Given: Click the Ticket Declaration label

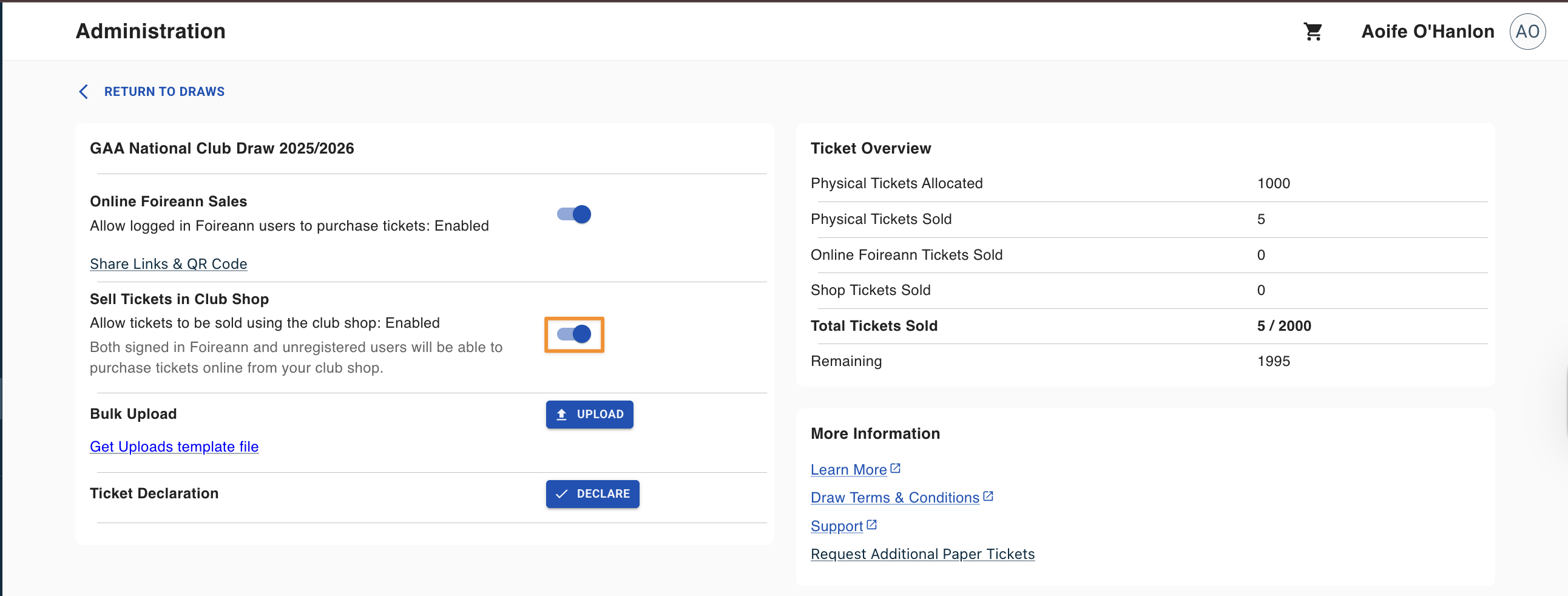Looking at the screenshot, I should [x=154, y=493].
